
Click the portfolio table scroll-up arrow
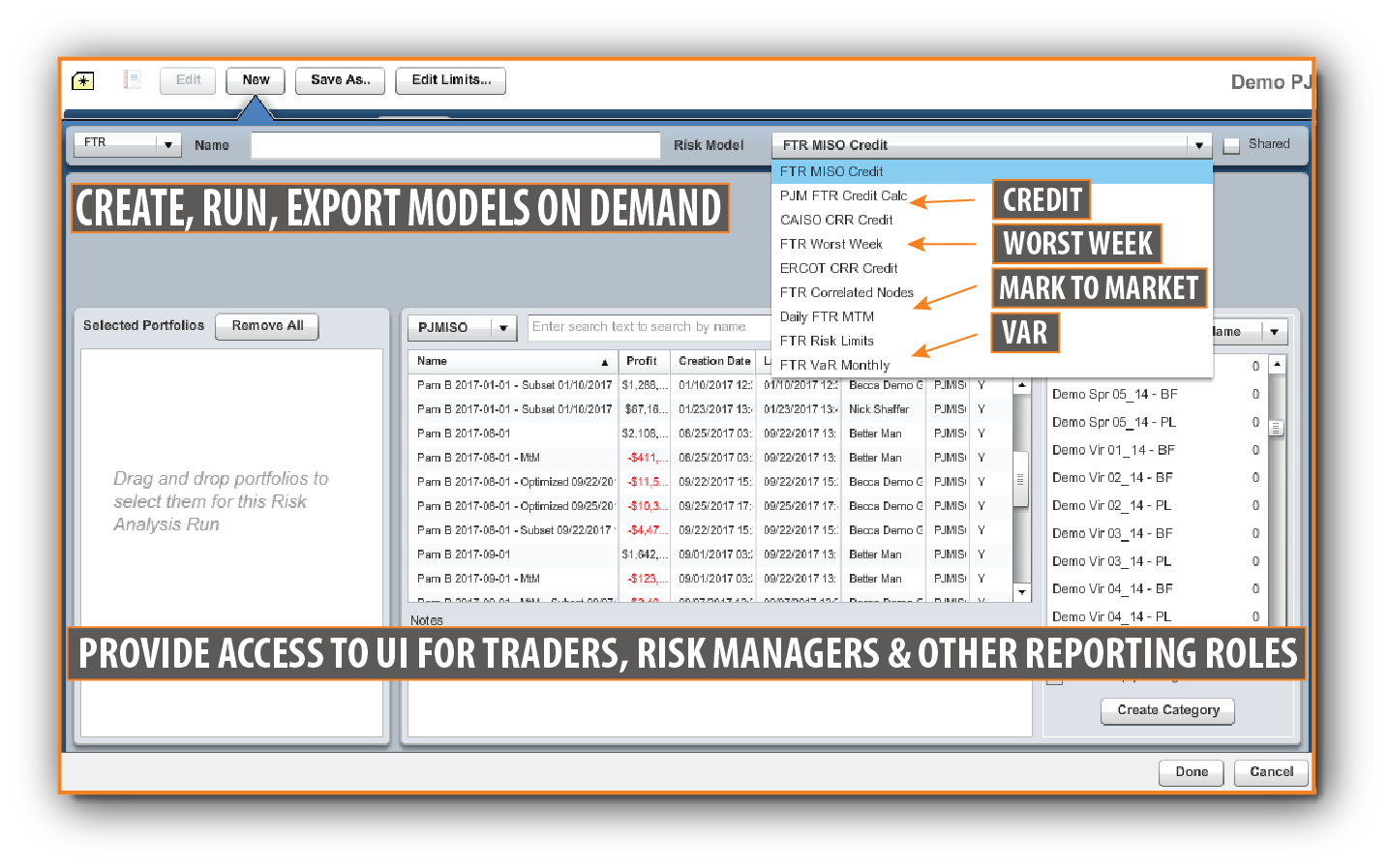click(x=1021, y=386)
